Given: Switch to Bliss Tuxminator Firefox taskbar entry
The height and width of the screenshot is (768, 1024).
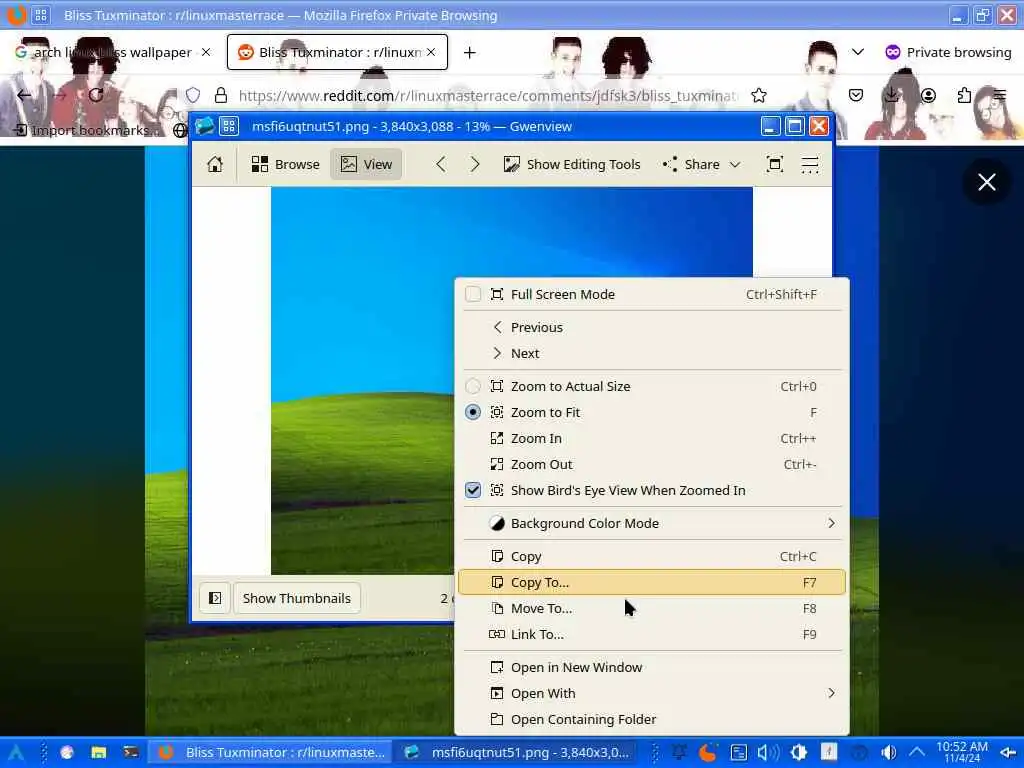Looking at the screenshot, I should tap(271, 752).
